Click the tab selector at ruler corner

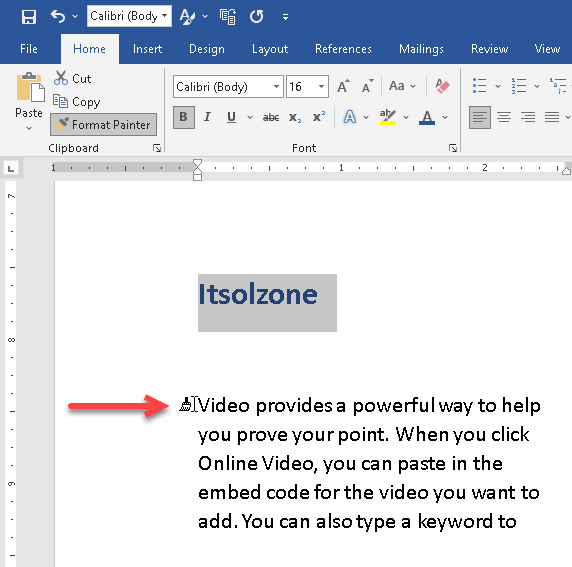(11, 168)
